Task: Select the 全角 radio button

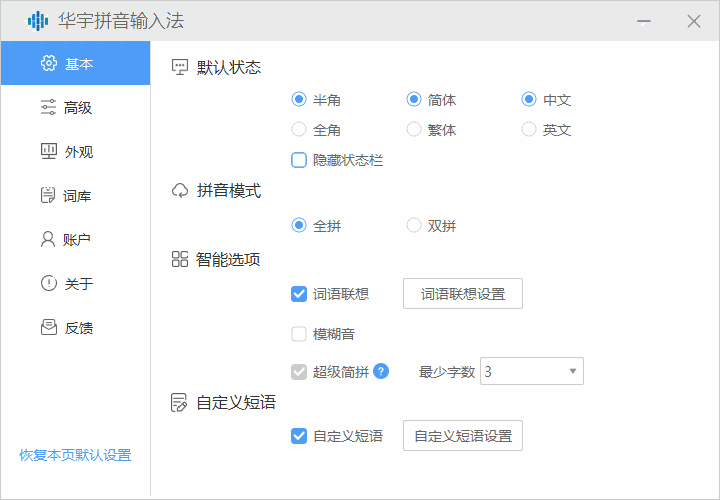Action: 299,129
